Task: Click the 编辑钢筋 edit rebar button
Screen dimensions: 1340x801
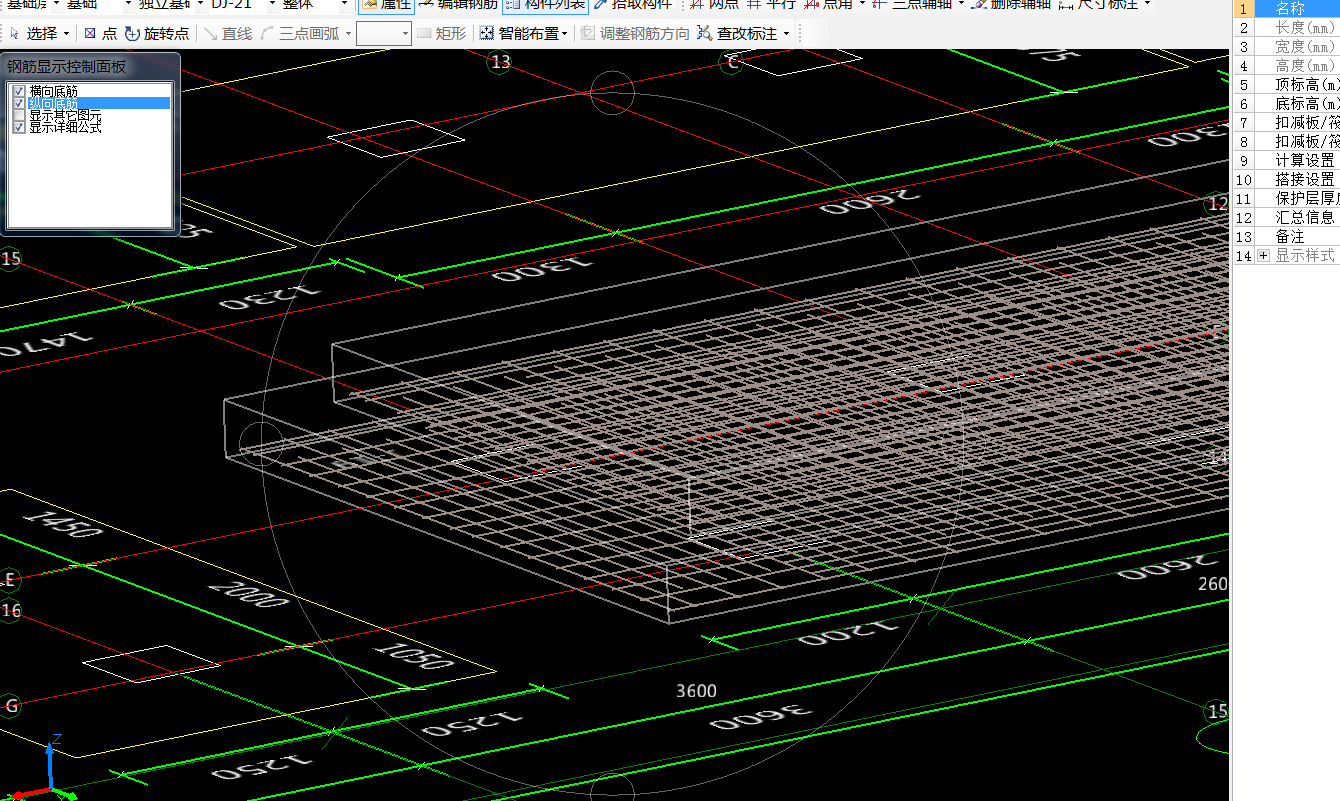Action: (x=456, y=5)
